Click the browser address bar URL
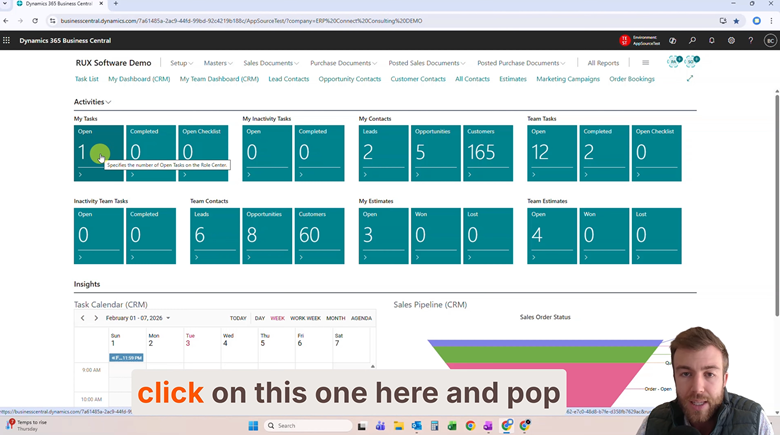 pyautogui.click(x=241, y=21)
